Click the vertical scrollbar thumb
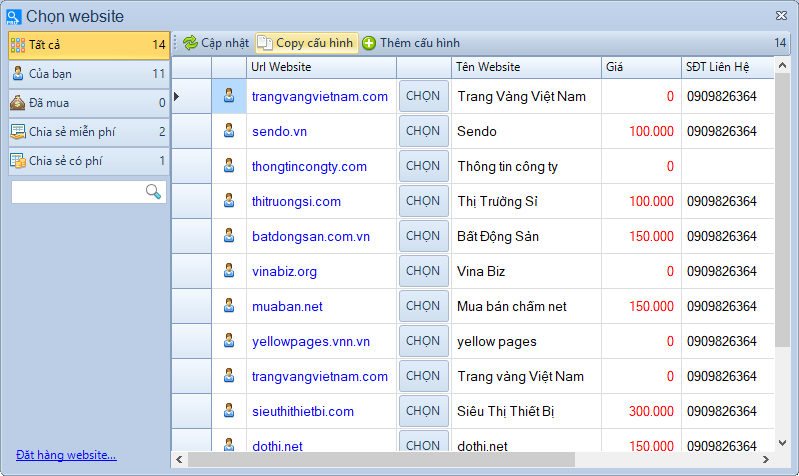799x476 pixels. click(x=782, y=210)
